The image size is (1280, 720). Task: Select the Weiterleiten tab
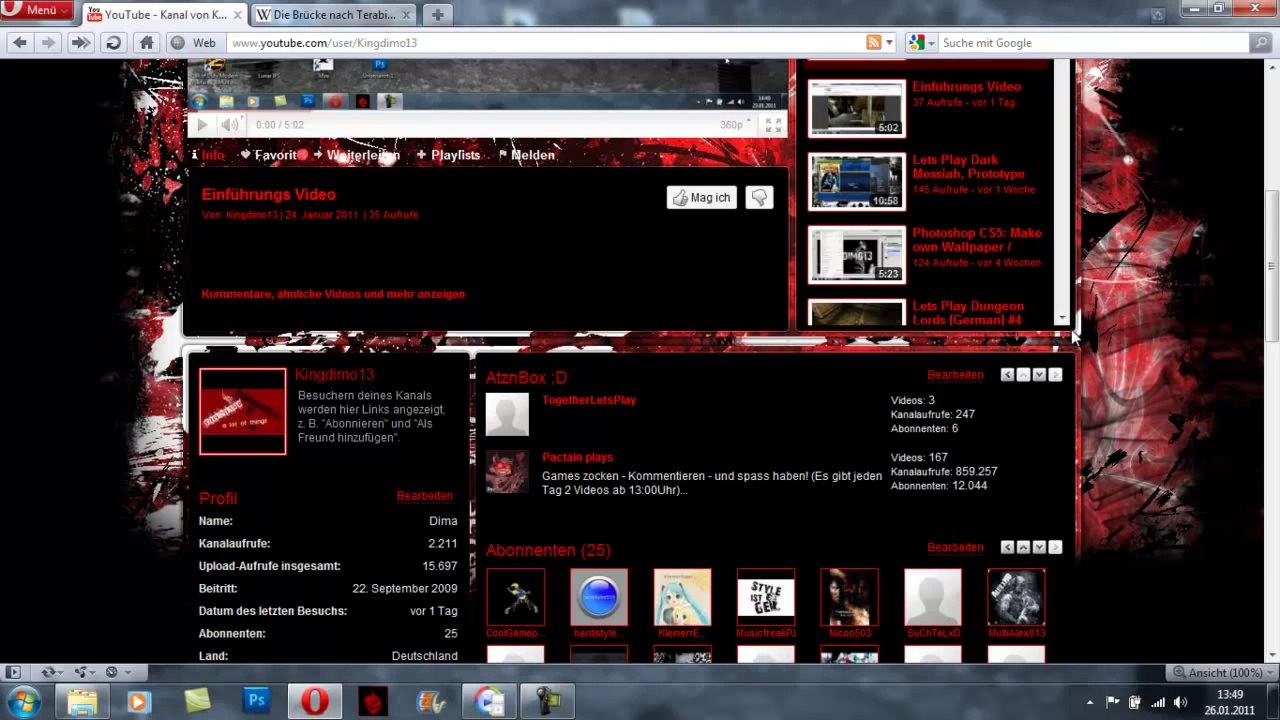[x=356, y=155]
